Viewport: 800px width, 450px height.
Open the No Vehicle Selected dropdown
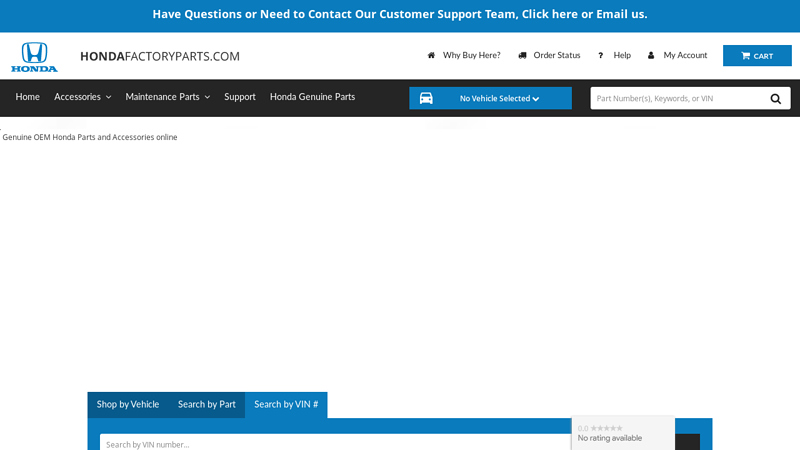click(x=490, y=98)
